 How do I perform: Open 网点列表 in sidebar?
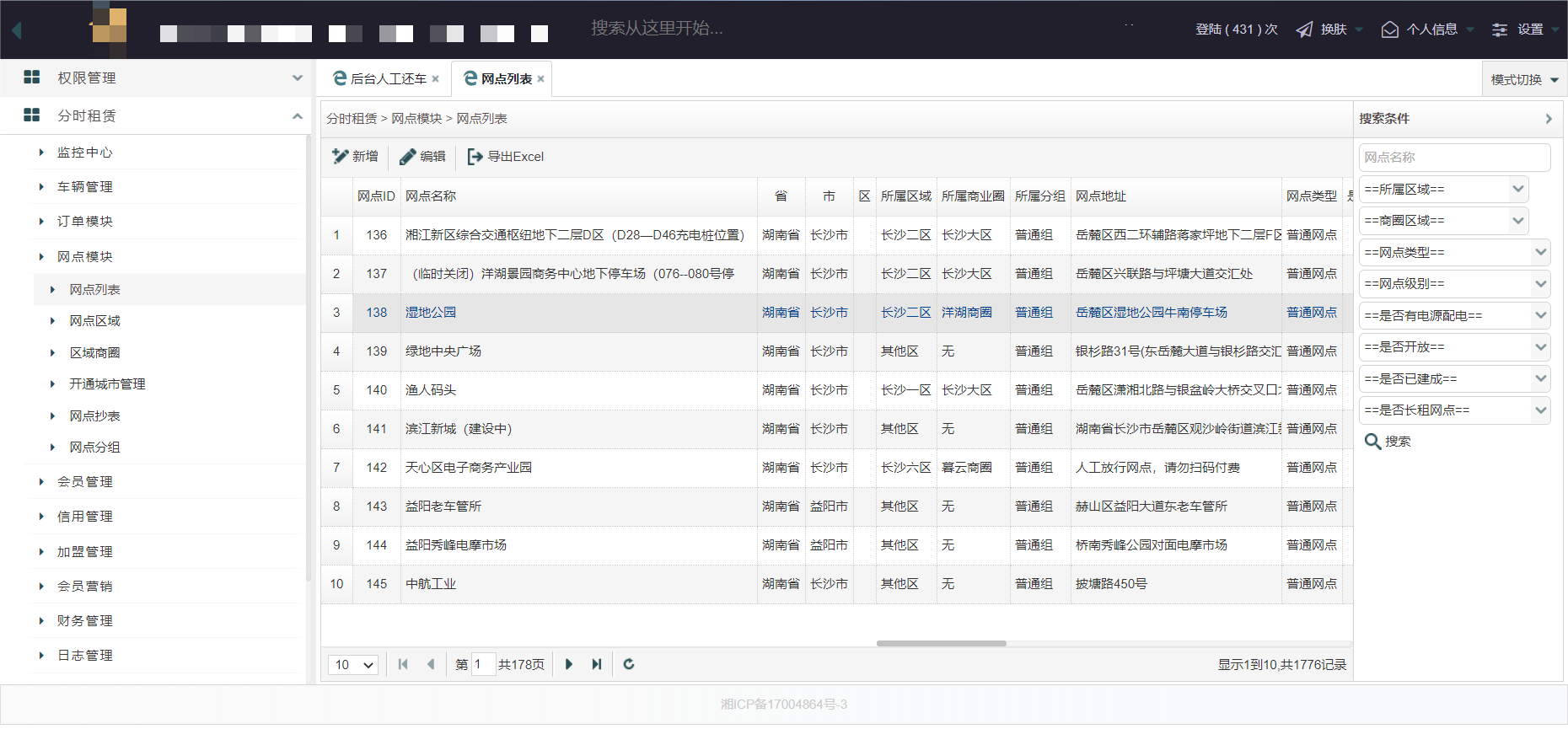(94, 290)
